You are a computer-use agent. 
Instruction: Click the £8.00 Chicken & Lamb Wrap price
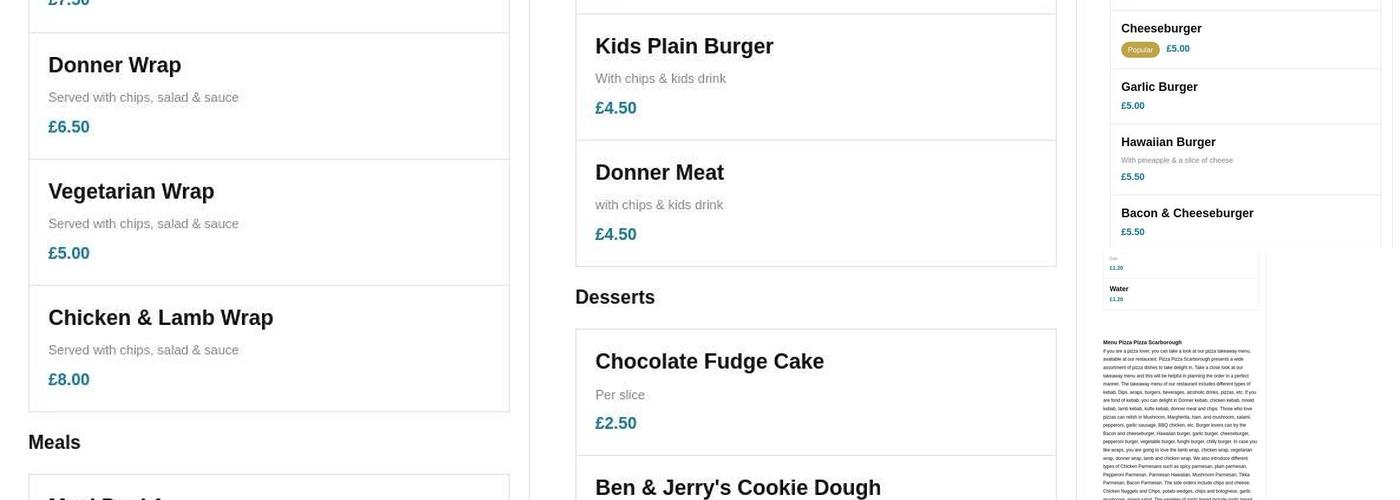pos(69,380)
